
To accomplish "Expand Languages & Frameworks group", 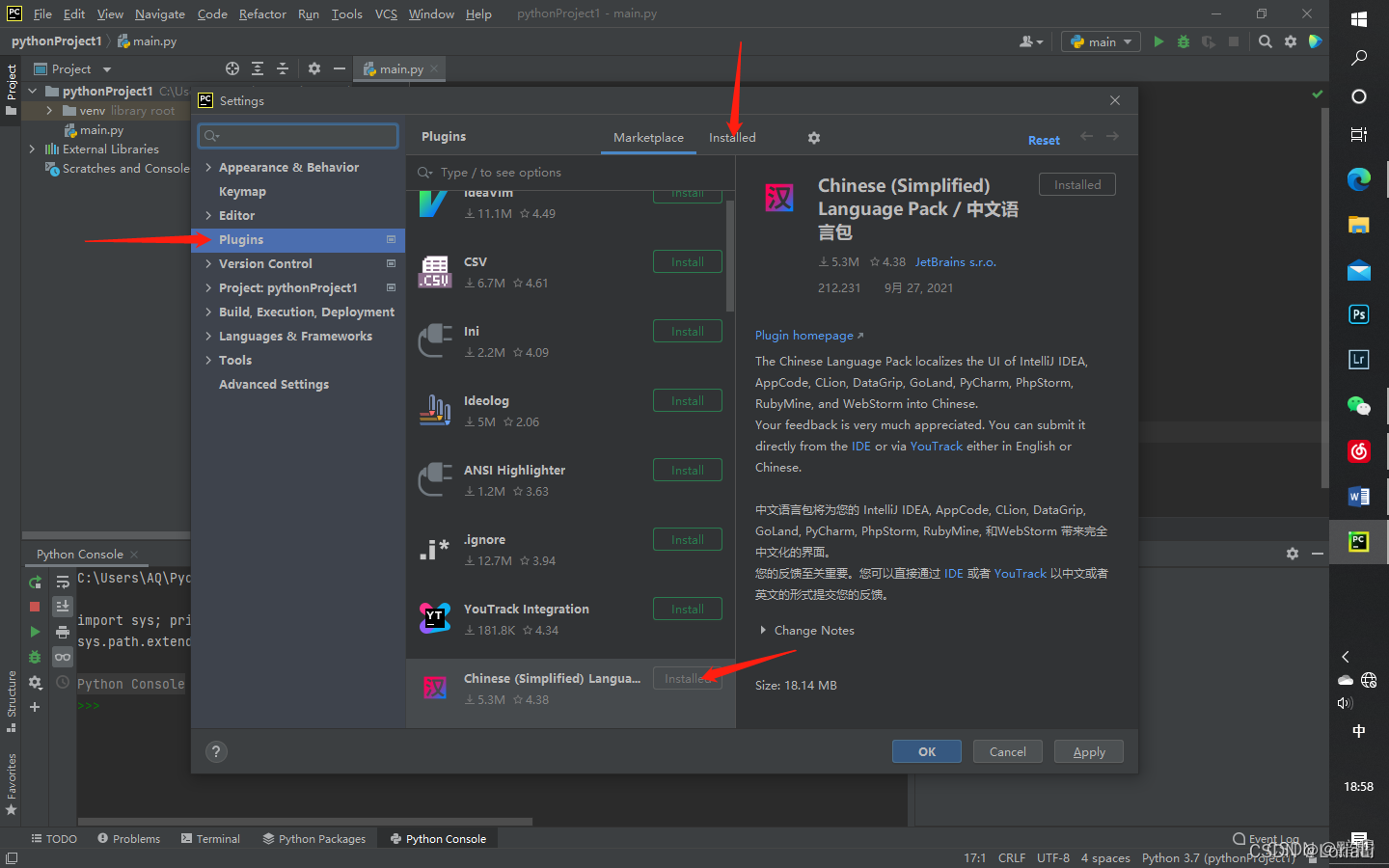I will tap(208, 337).
